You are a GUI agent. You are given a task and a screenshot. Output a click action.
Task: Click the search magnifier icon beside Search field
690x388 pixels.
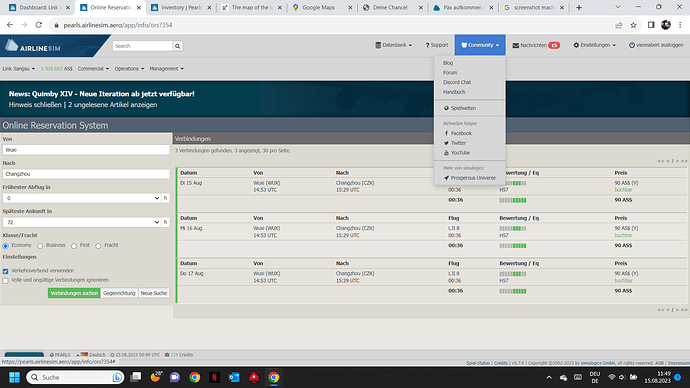tap(177, 46)
